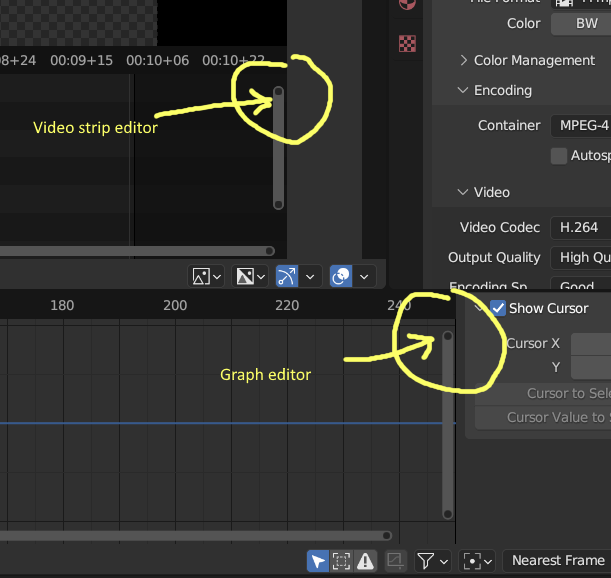This screenshot has width=611, height=578.
Task: Click frame 200 on graph editor ruler
Action: [x=175, y=306]
